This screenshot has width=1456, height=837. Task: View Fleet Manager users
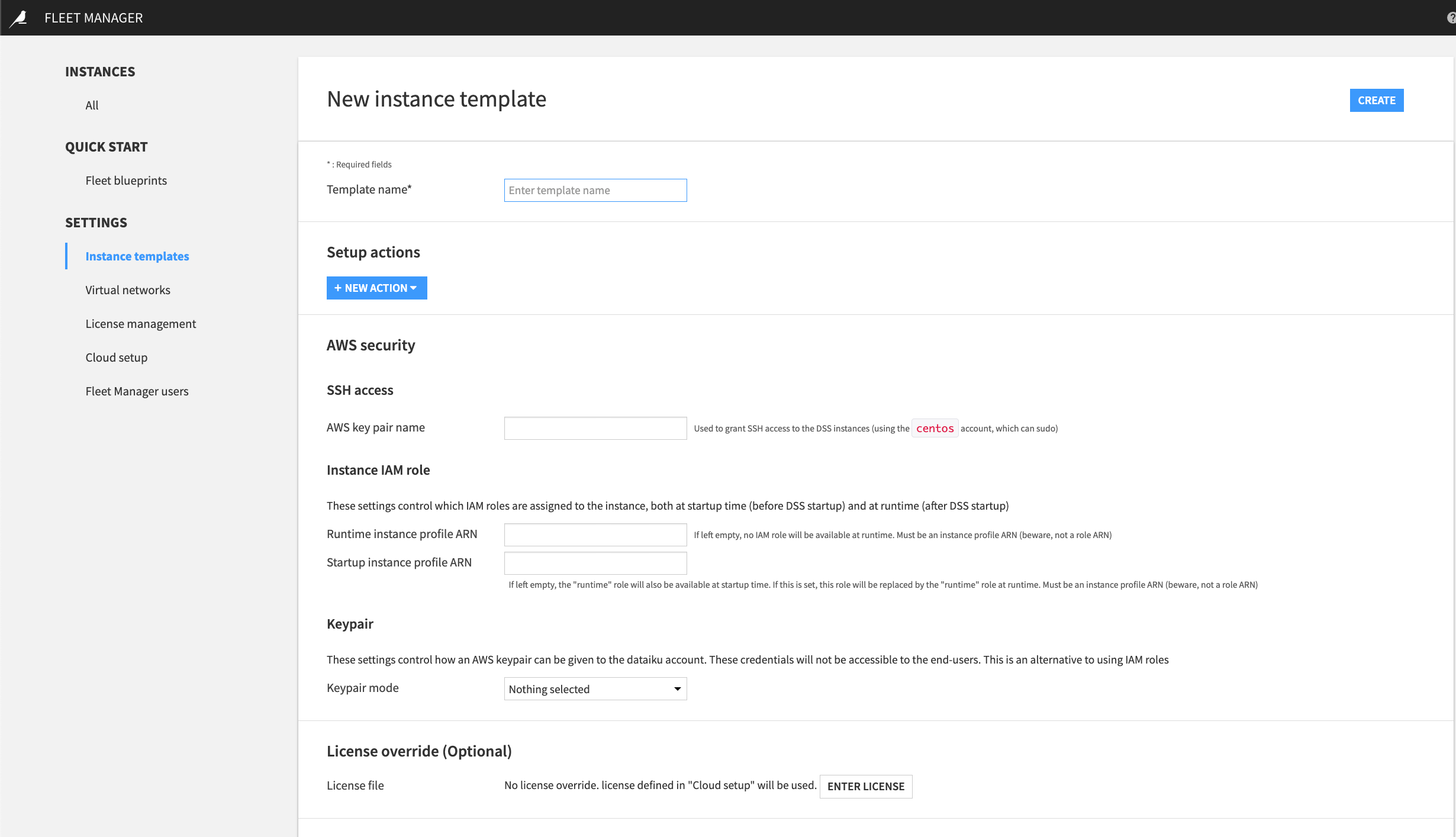pos(137,391)
